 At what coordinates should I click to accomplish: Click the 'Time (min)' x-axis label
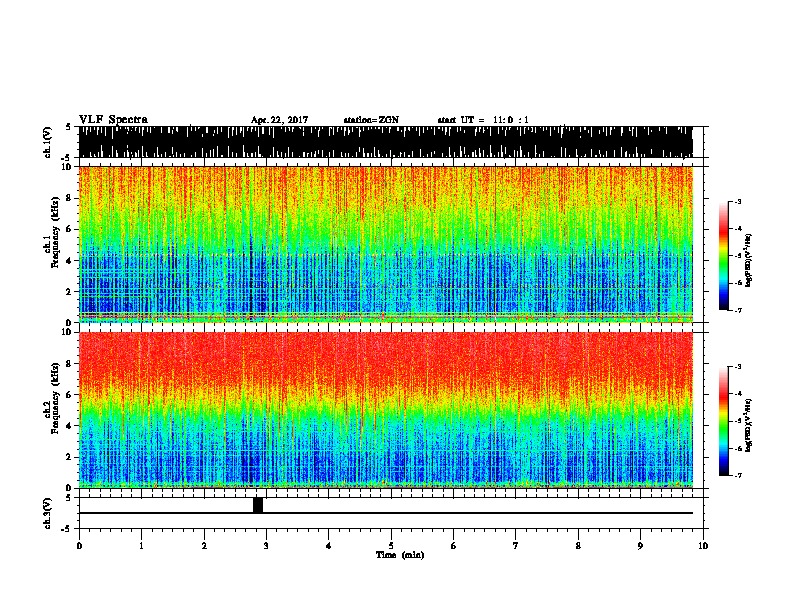pos(400,555)
